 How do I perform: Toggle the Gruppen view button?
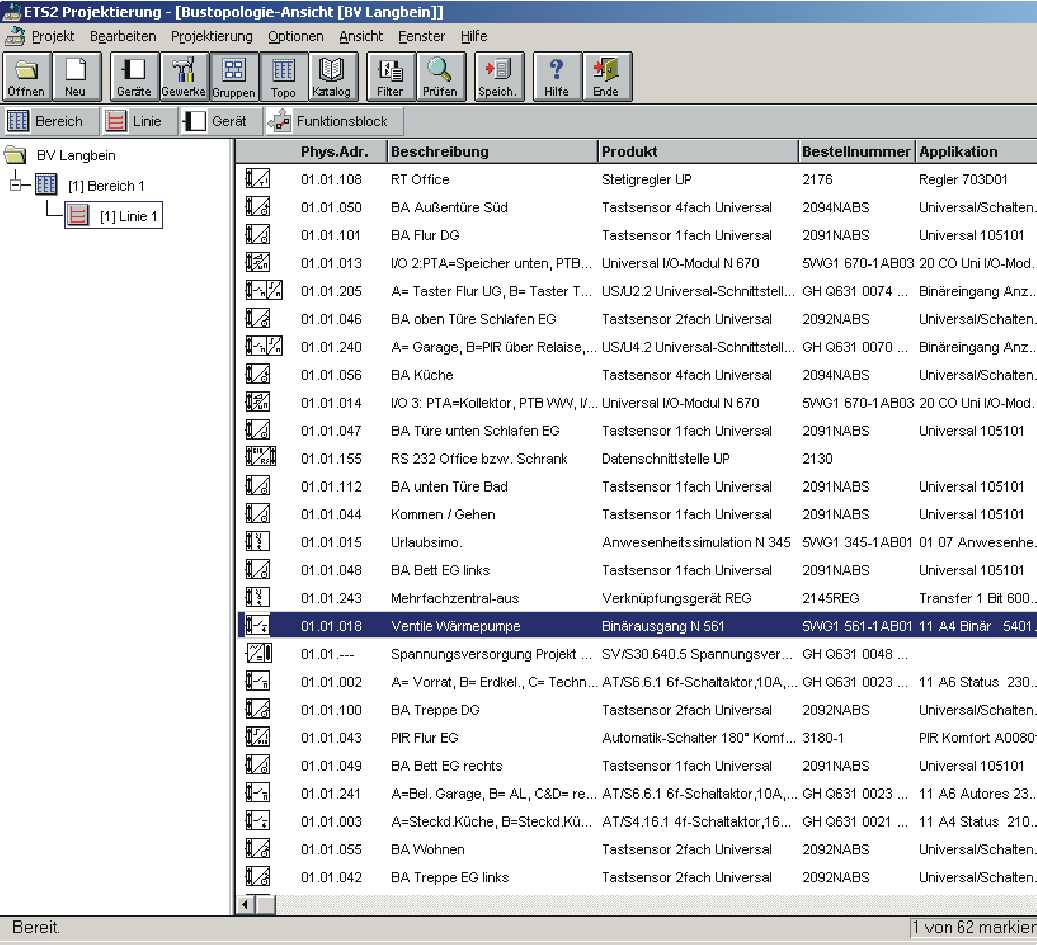coord(233,77)
